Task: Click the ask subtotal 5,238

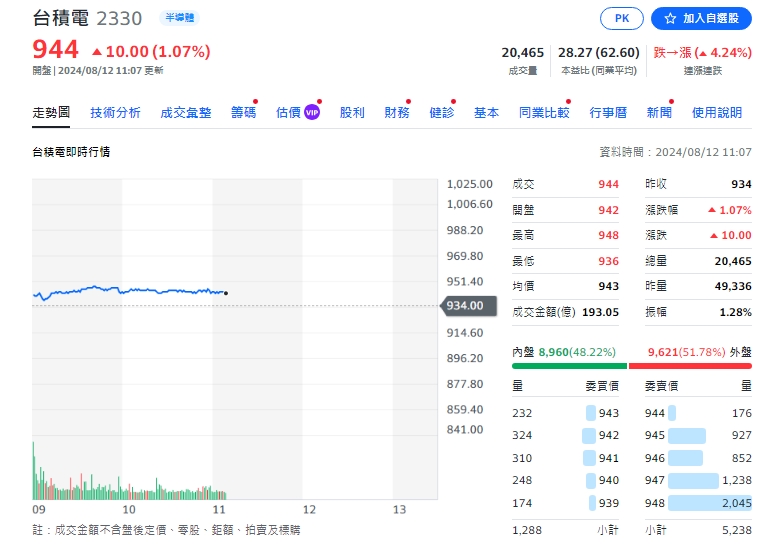Action: coord(737,530)
